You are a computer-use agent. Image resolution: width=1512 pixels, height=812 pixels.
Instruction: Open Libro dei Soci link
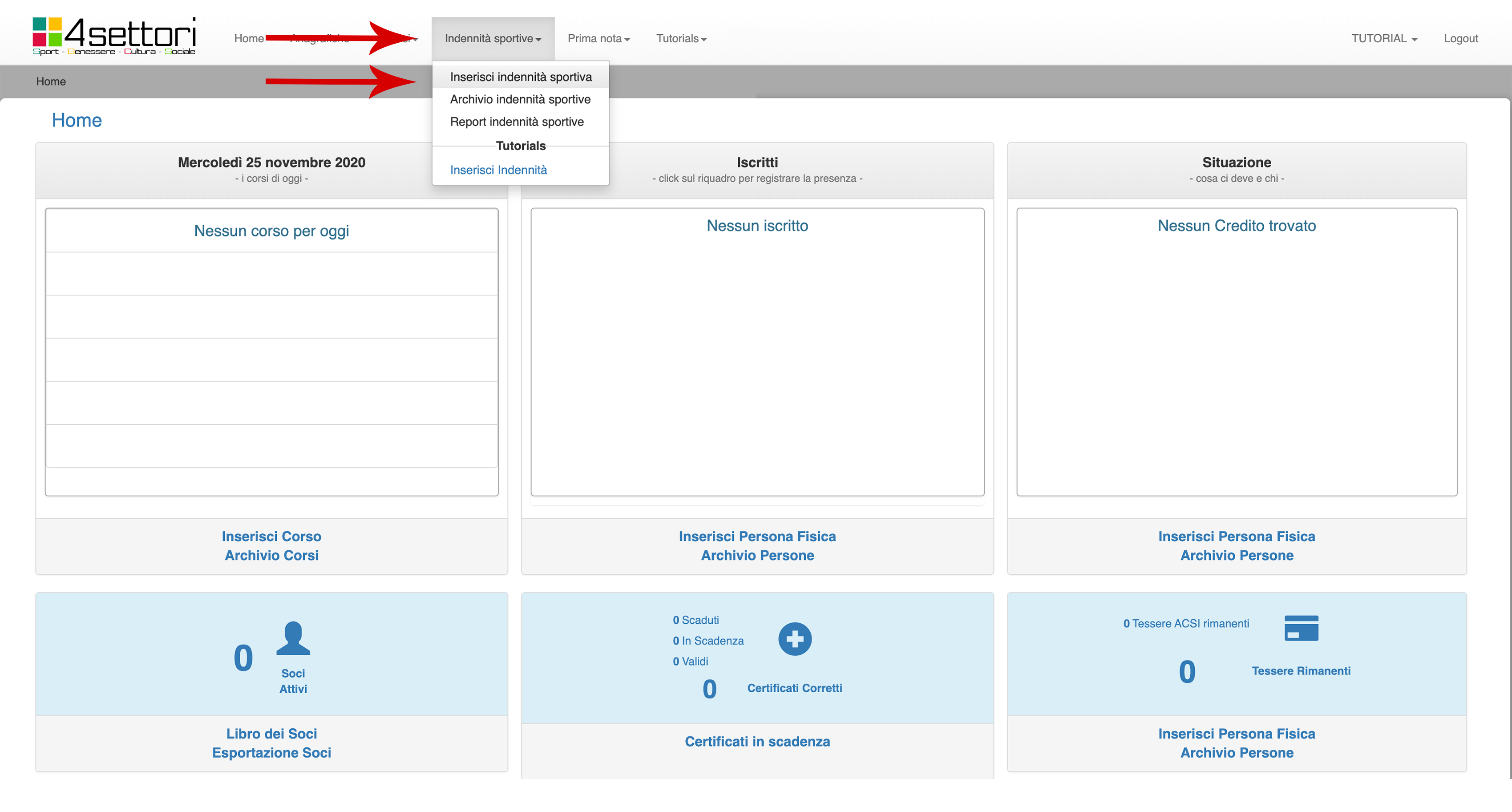(271, 733)
